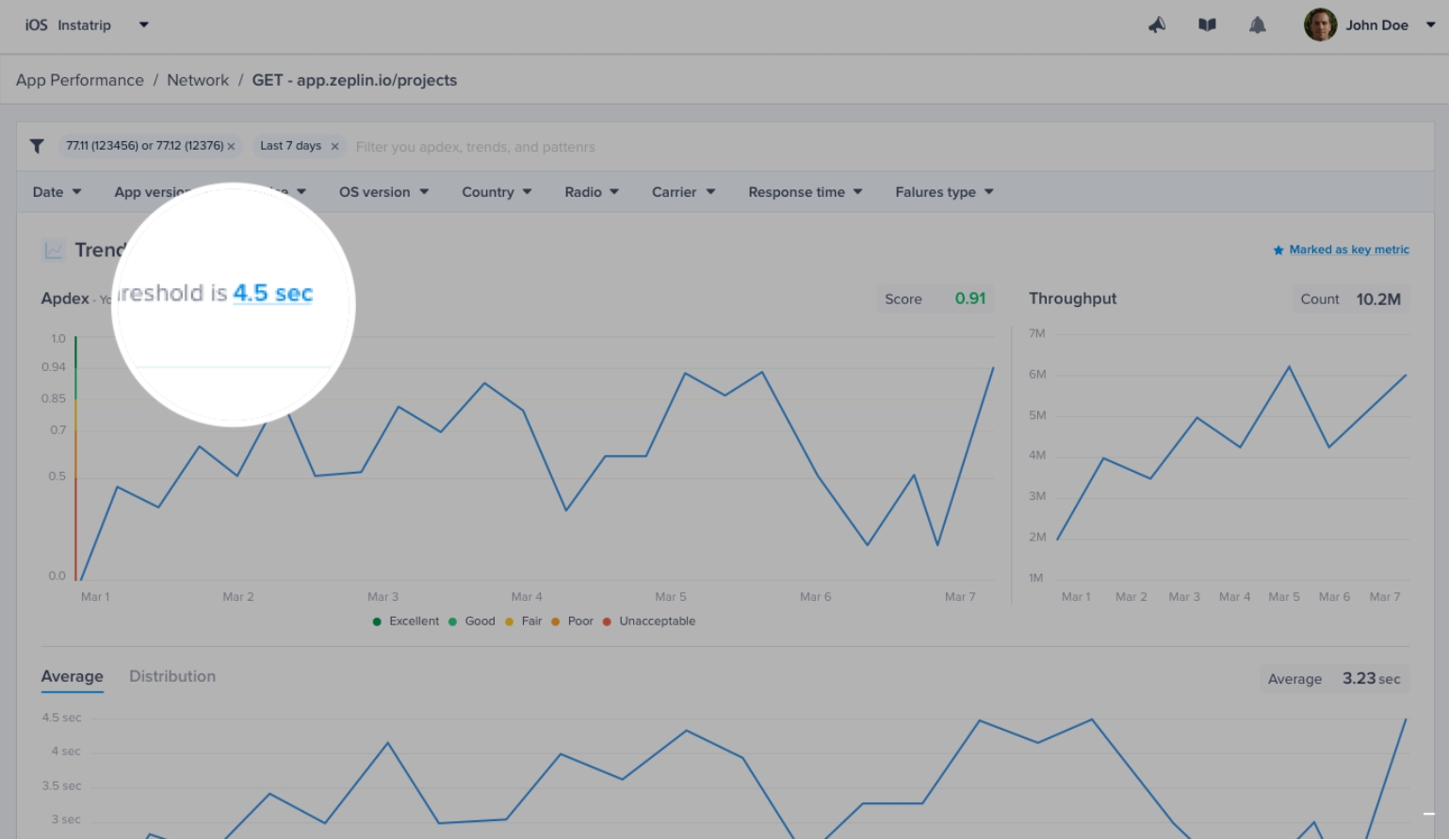Toggle Poor legend series
The height and width of the screenshot is (840, 1449).
(x=573, y=622)
